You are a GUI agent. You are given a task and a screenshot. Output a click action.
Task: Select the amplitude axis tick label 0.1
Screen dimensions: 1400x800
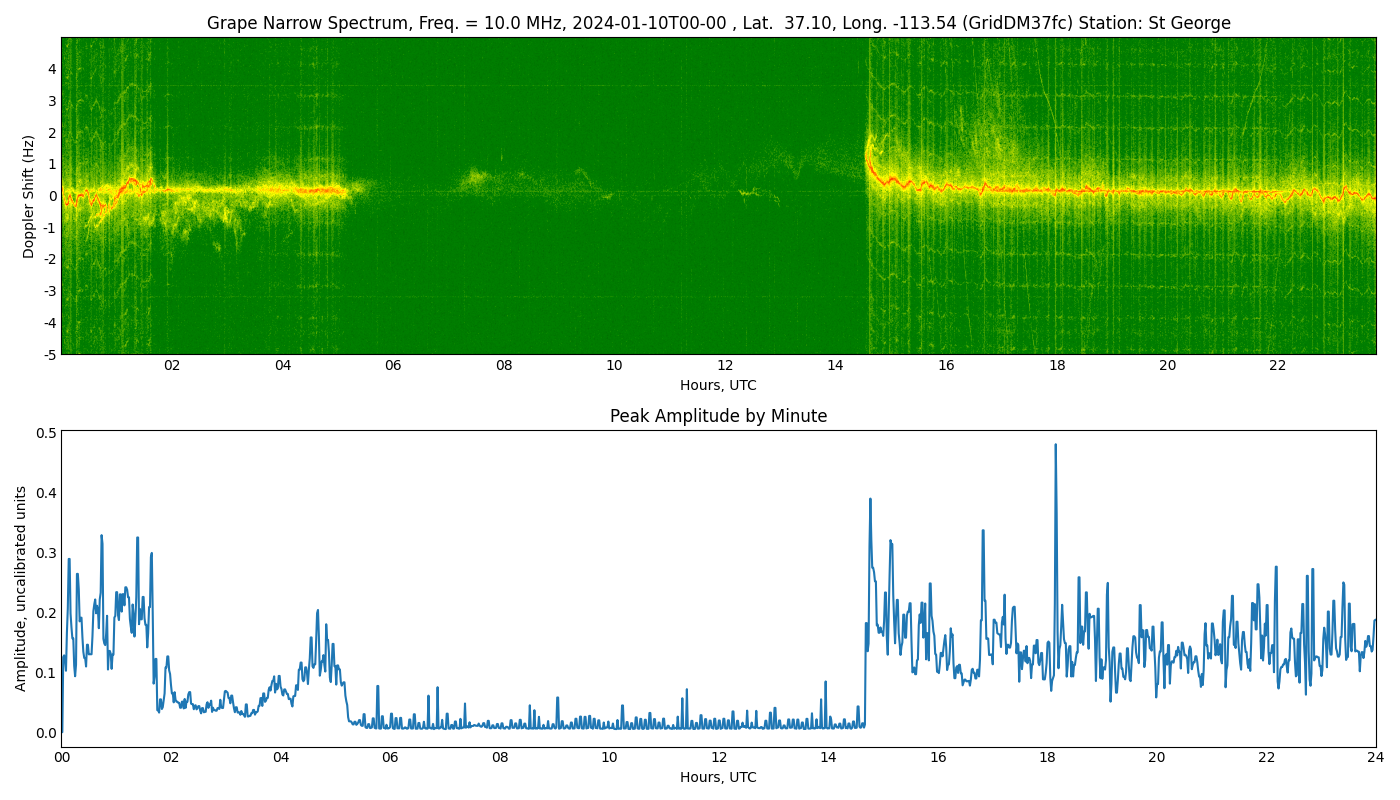point(46,673)
